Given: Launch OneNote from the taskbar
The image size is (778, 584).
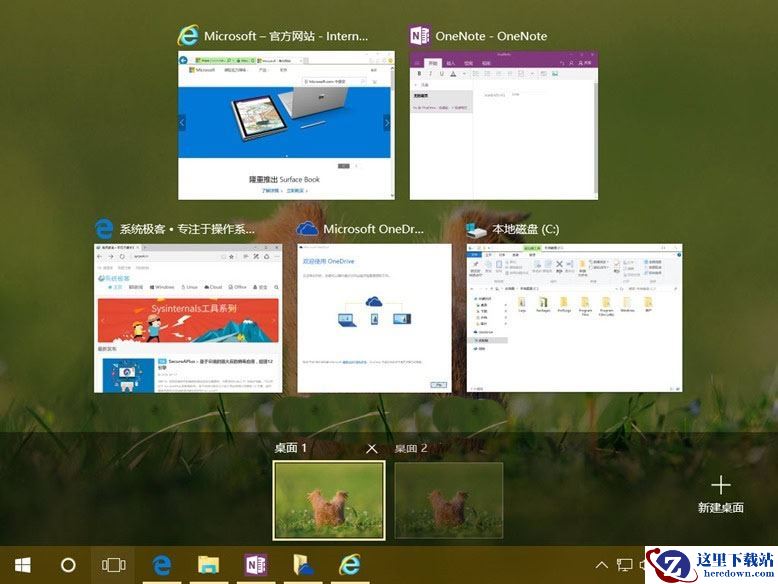Looking at the screenshot, I should pyautogui.click(x=256, y=565).
